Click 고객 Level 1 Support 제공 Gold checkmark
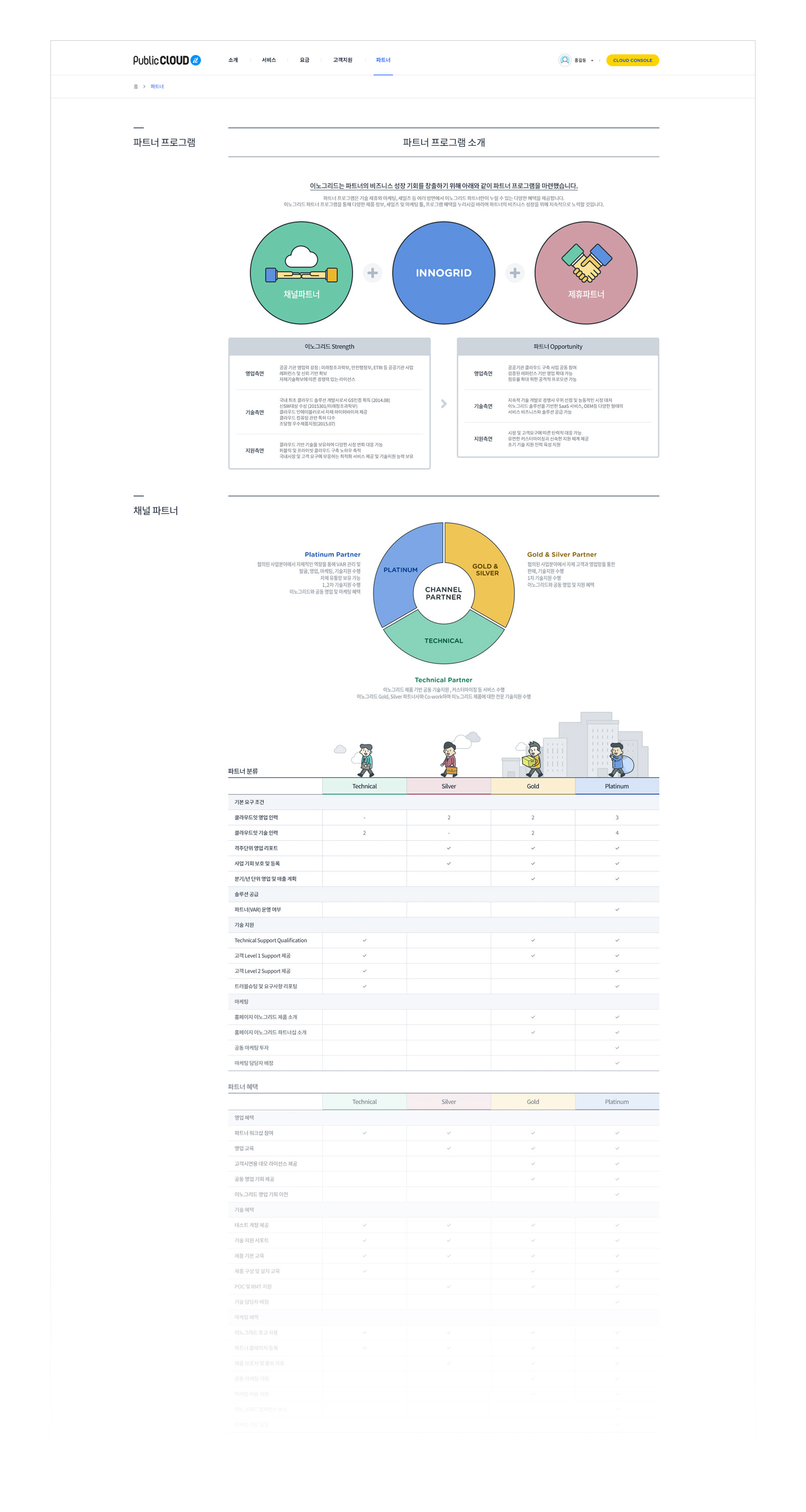The image size is (806, 1512). 532,956
